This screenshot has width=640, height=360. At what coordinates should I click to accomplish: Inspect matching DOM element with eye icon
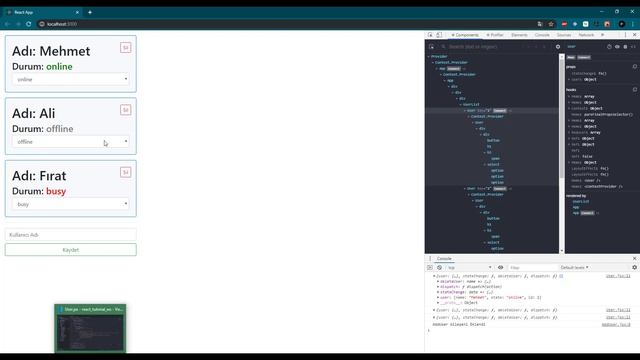pos(617,47)
